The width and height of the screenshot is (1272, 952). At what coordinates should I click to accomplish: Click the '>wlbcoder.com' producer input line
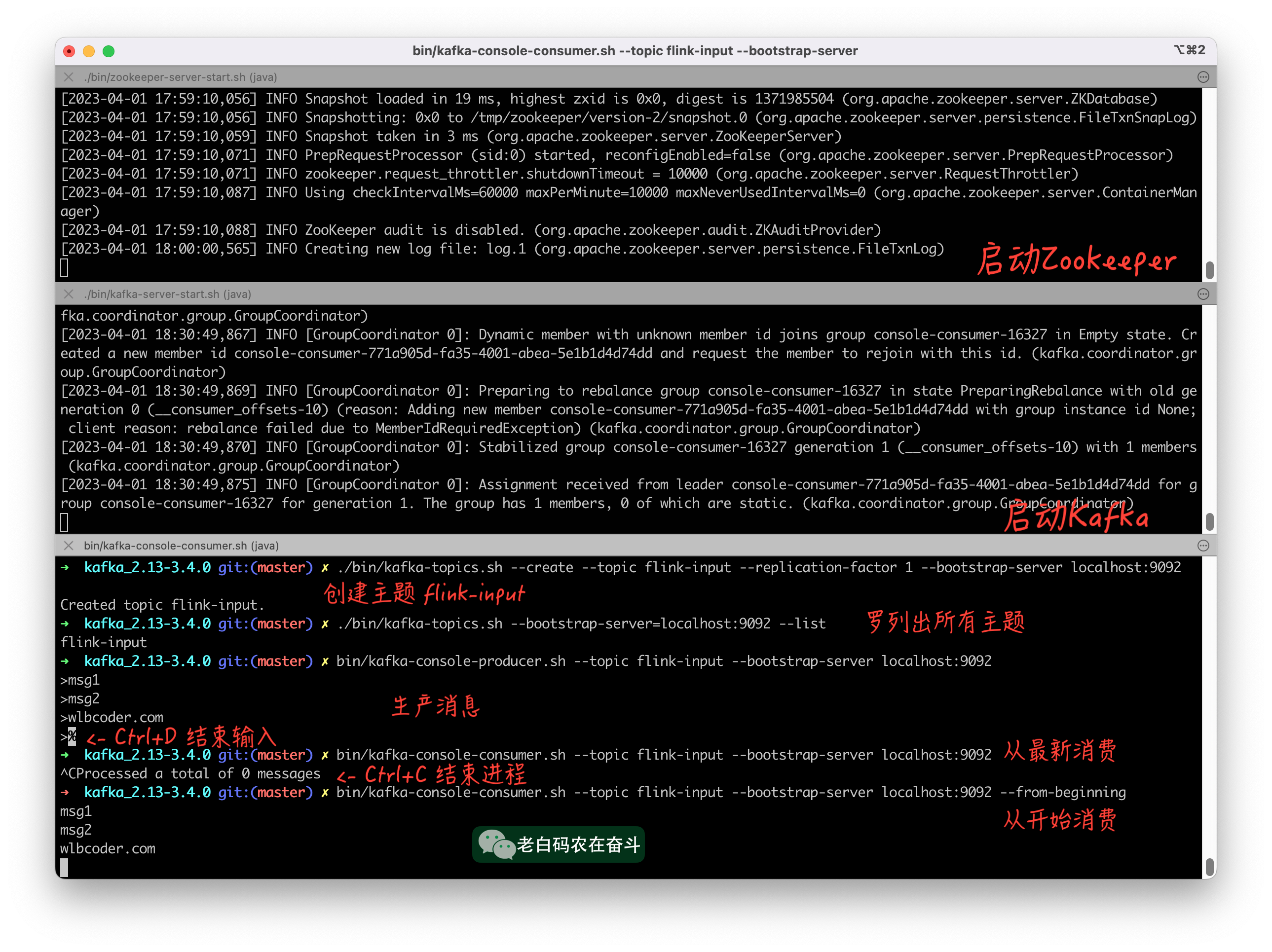pyautogui.click(x=112, y=717)
